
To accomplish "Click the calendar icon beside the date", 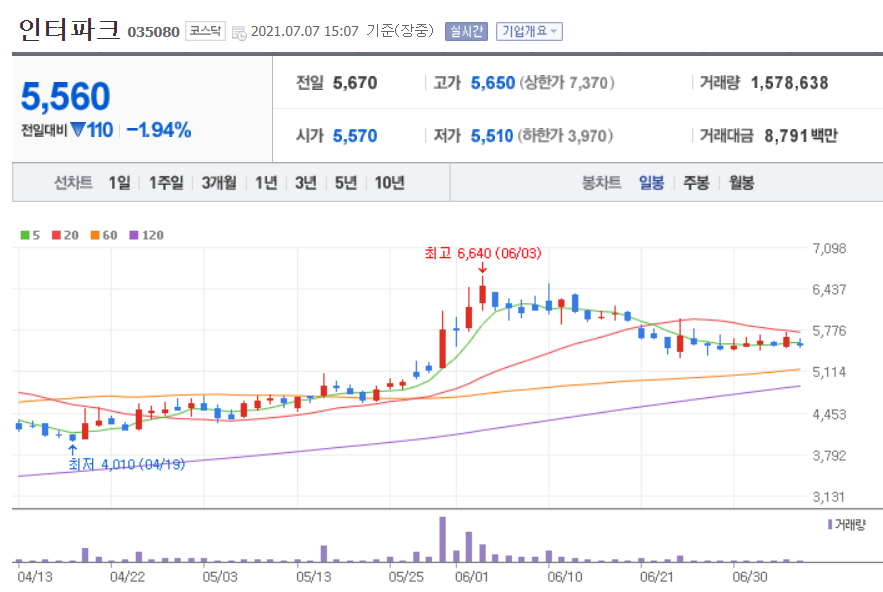I will coord(239,33).
